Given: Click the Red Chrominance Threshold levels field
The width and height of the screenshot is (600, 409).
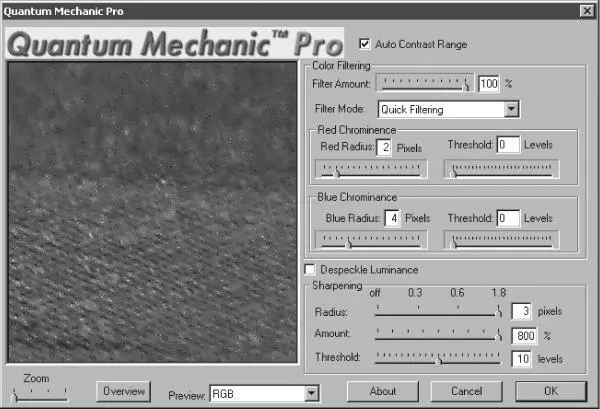Looking at the screenshot, I should [508, 145].
